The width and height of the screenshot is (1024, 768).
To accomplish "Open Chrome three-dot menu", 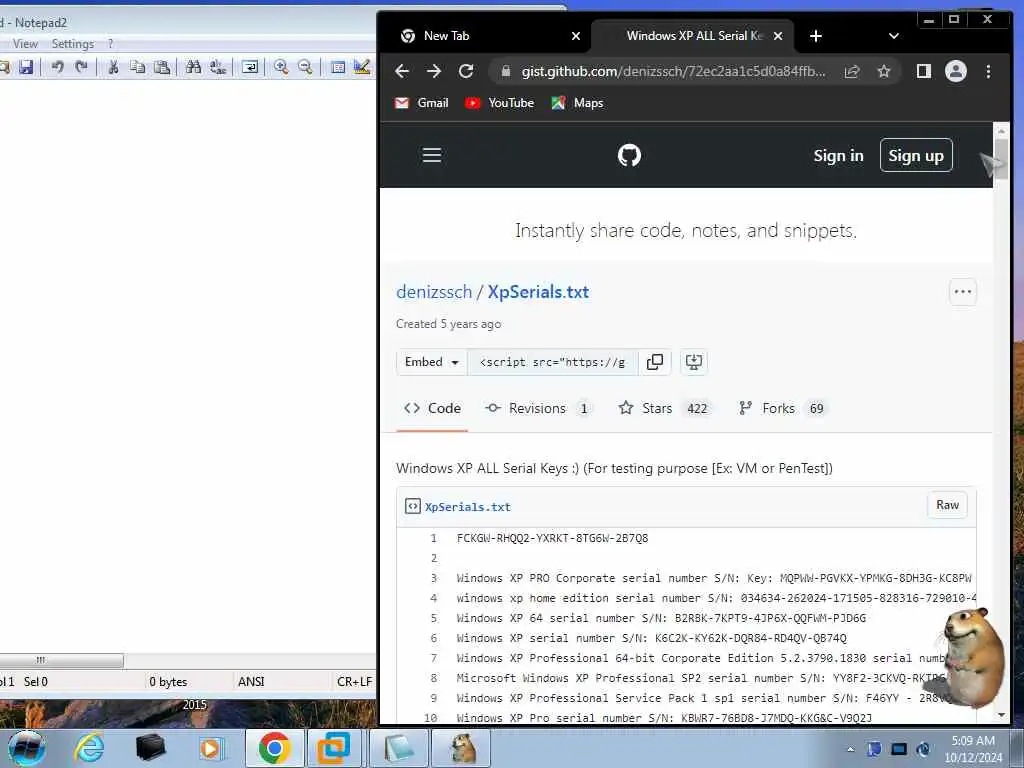I will tap(988, 71).
